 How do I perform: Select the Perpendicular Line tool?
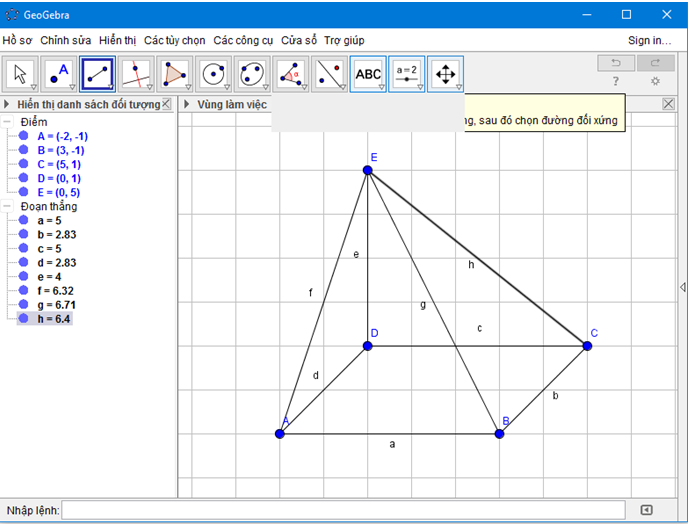click(137, 73)
